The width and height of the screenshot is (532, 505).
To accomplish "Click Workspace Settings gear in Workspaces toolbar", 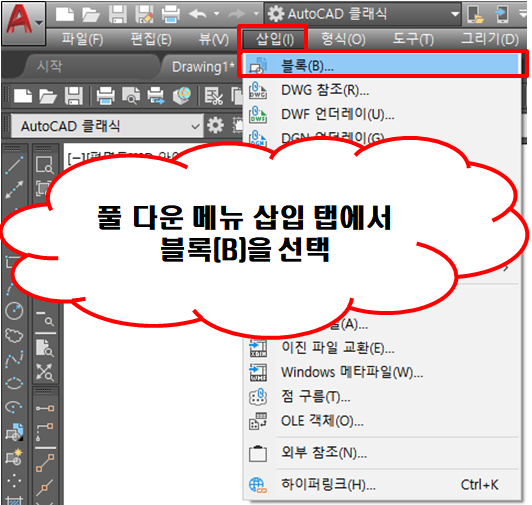I will tap(216, 126).
